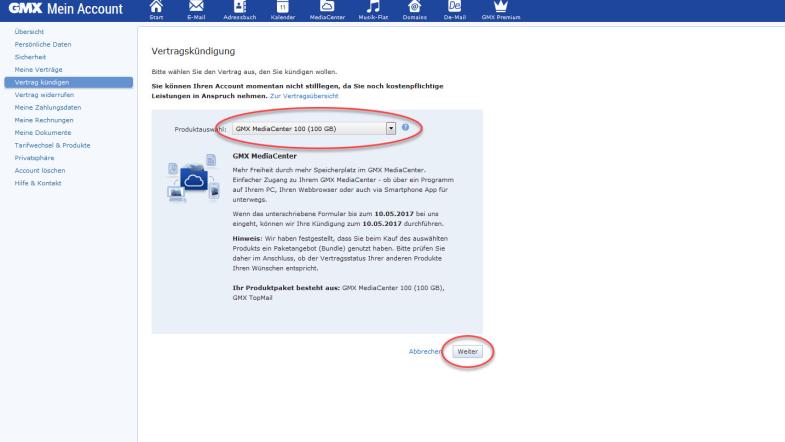The height and width of the screenshot is (442, 785).
Task: Open Meine Rechnungen in sidebar
Action: click(44, 120)
